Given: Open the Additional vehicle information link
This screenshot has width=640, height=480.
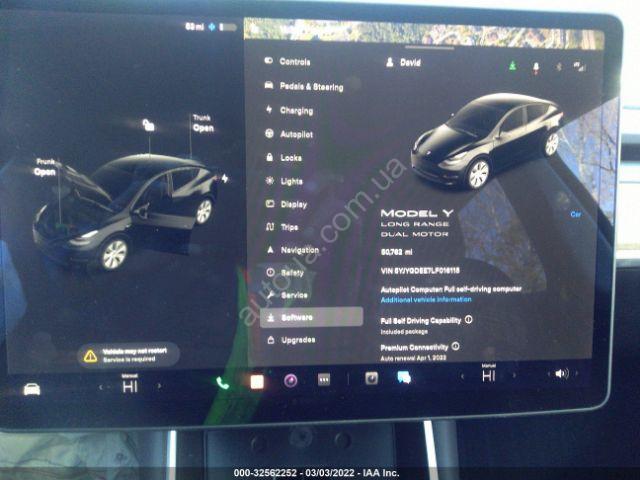Looking at the screenshot, I should [426, 300].
